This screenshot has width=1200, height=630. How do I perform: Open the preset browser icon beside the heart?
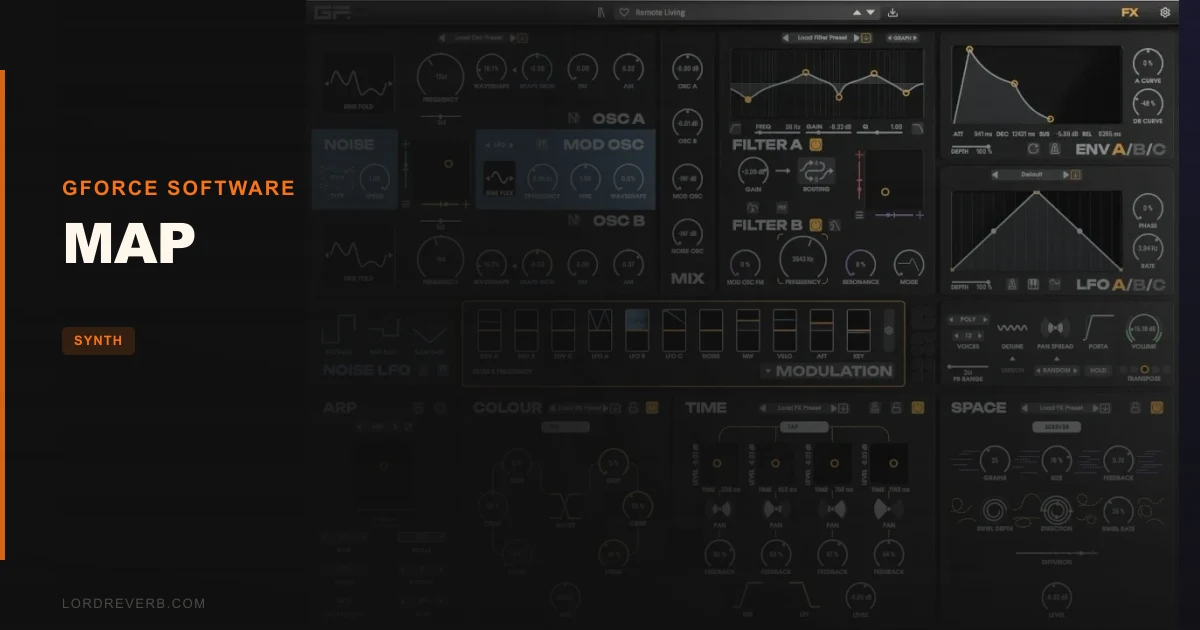point(602,13)
